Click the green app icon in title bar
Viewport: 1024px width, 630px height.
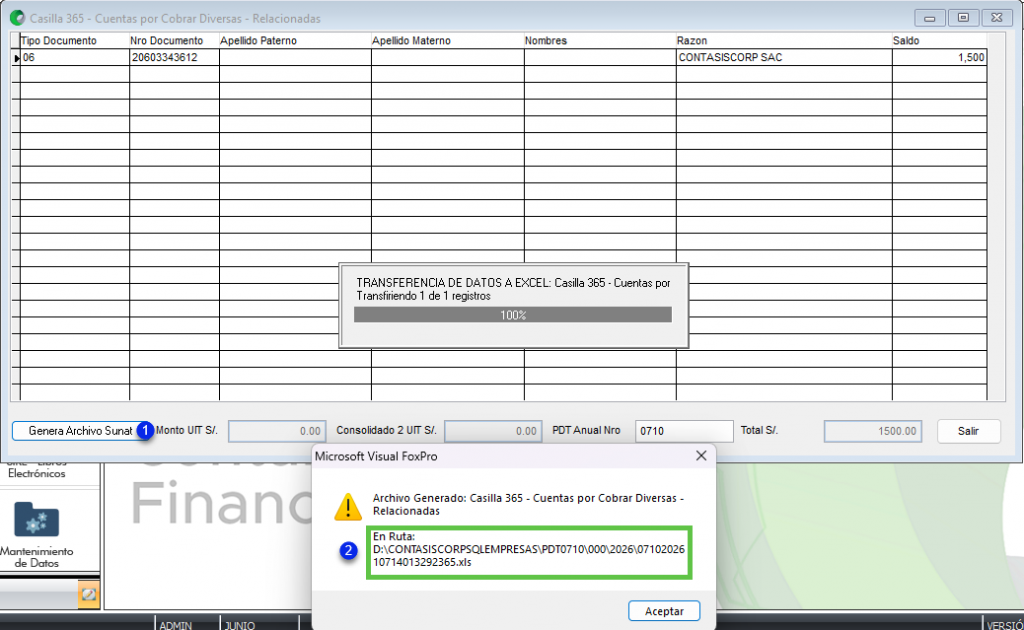pos(18,18)
